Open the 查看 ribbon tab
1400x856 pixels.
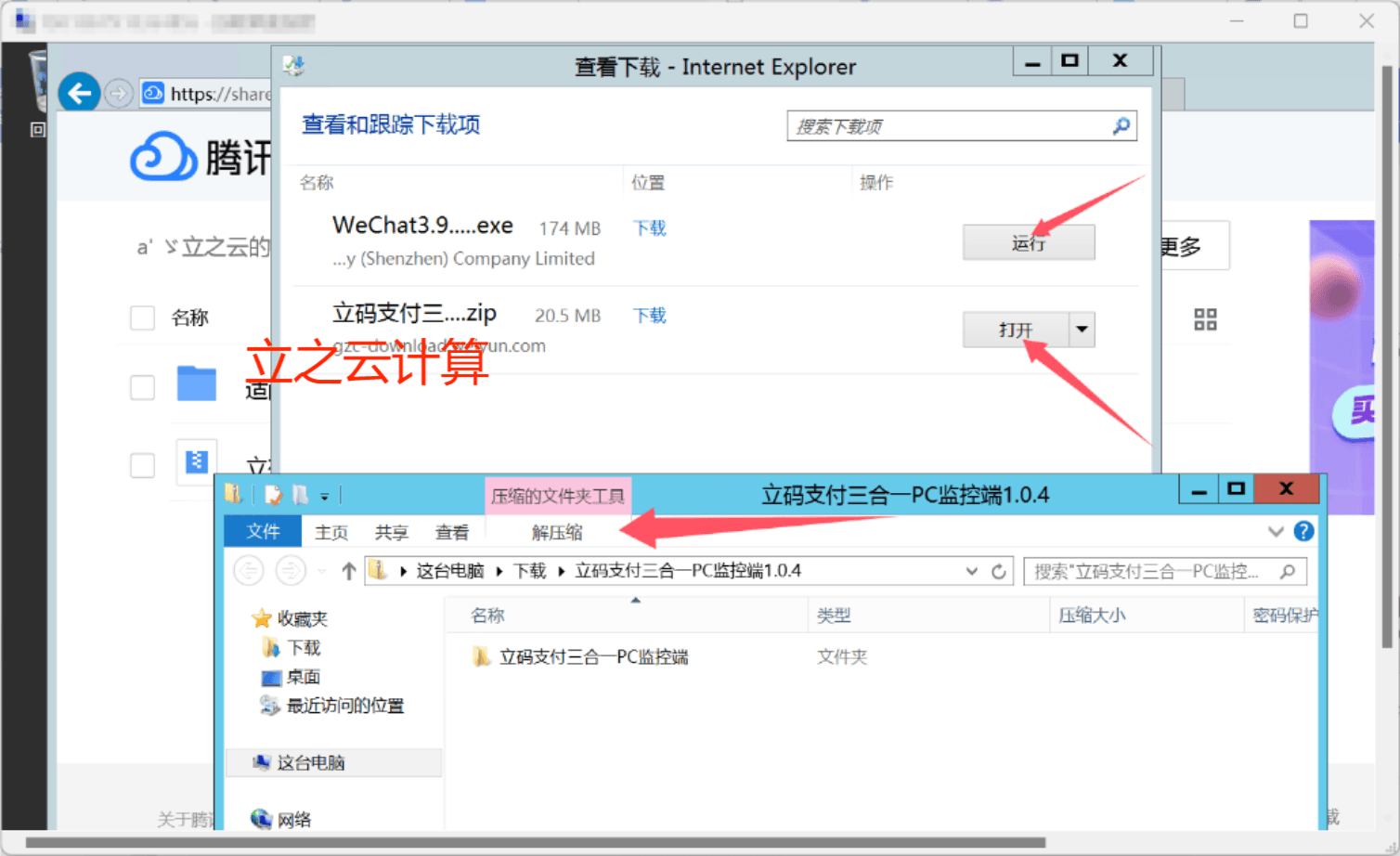pos(452,532)
